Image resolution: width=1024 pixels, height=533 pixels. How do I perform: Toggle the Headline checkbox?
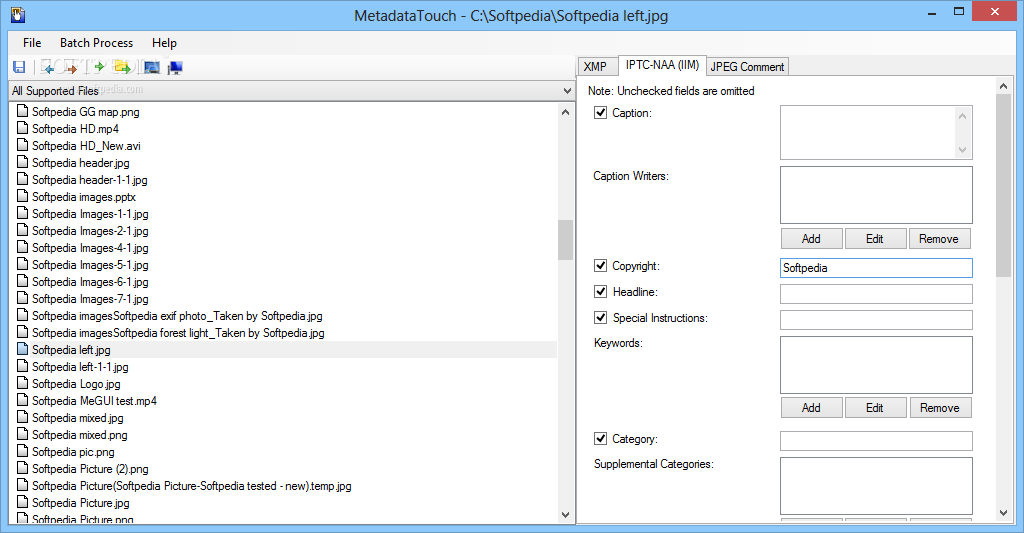click(600, 291)
